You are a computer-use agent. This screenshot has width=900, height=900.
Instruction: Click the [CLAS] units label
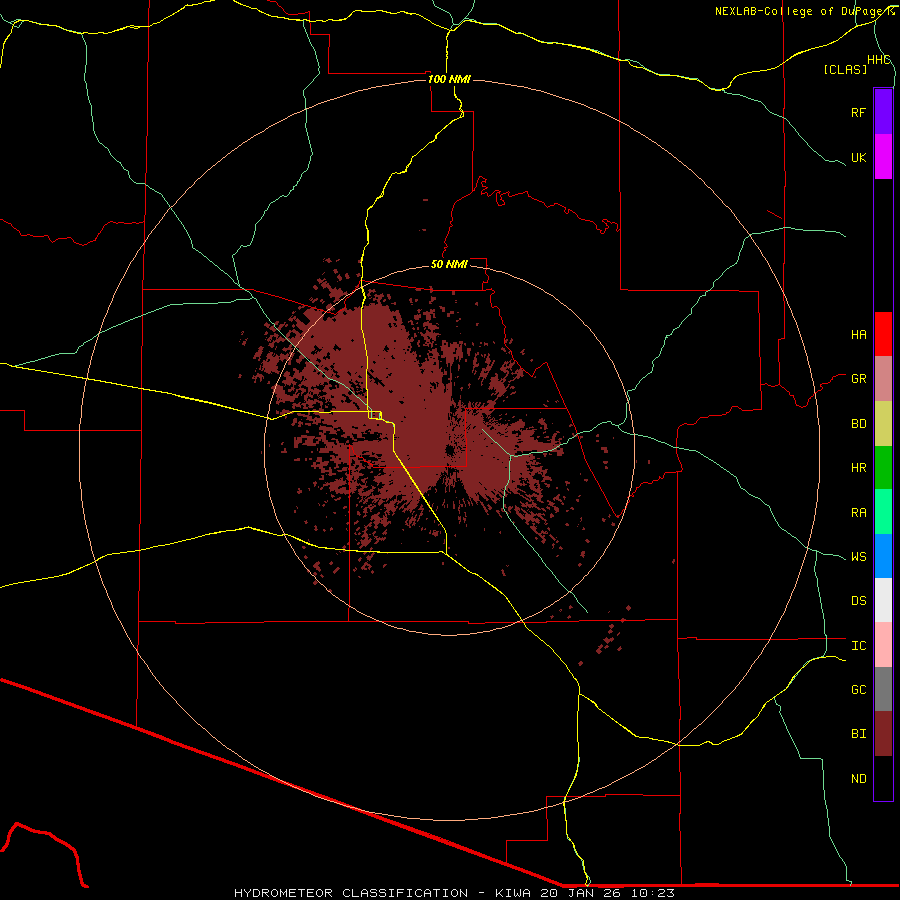845,69
